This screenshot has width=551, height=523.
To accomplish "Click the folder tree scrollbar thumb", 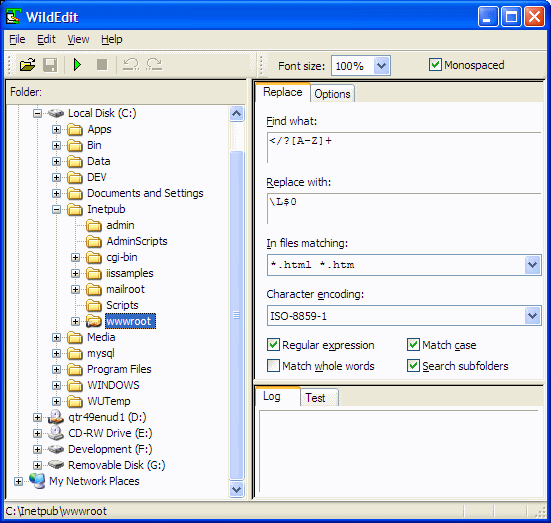I will (236, 315).
